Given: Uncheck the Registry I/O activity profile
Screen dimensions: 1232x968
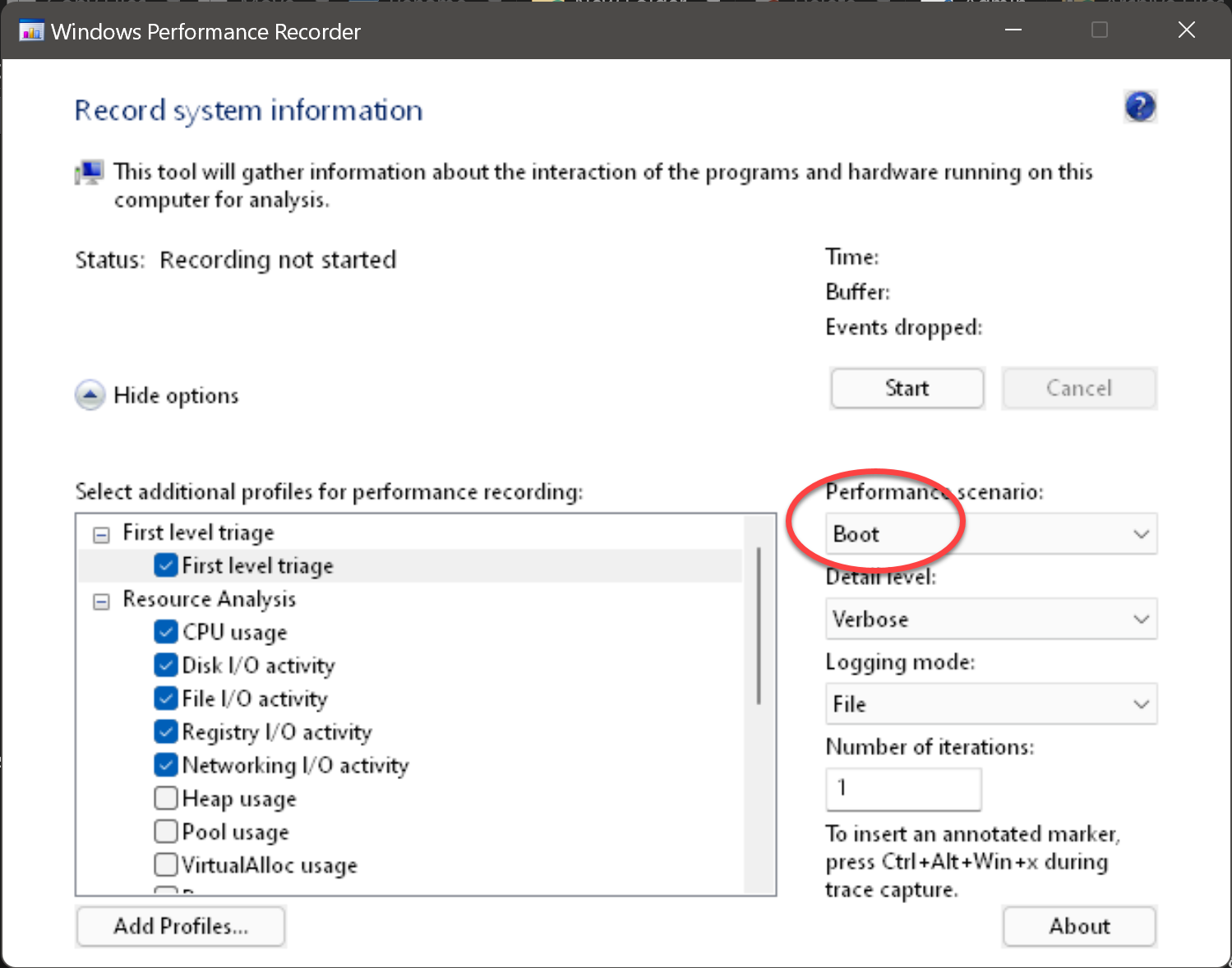Looking at the screenshot, I should point(165,731).
